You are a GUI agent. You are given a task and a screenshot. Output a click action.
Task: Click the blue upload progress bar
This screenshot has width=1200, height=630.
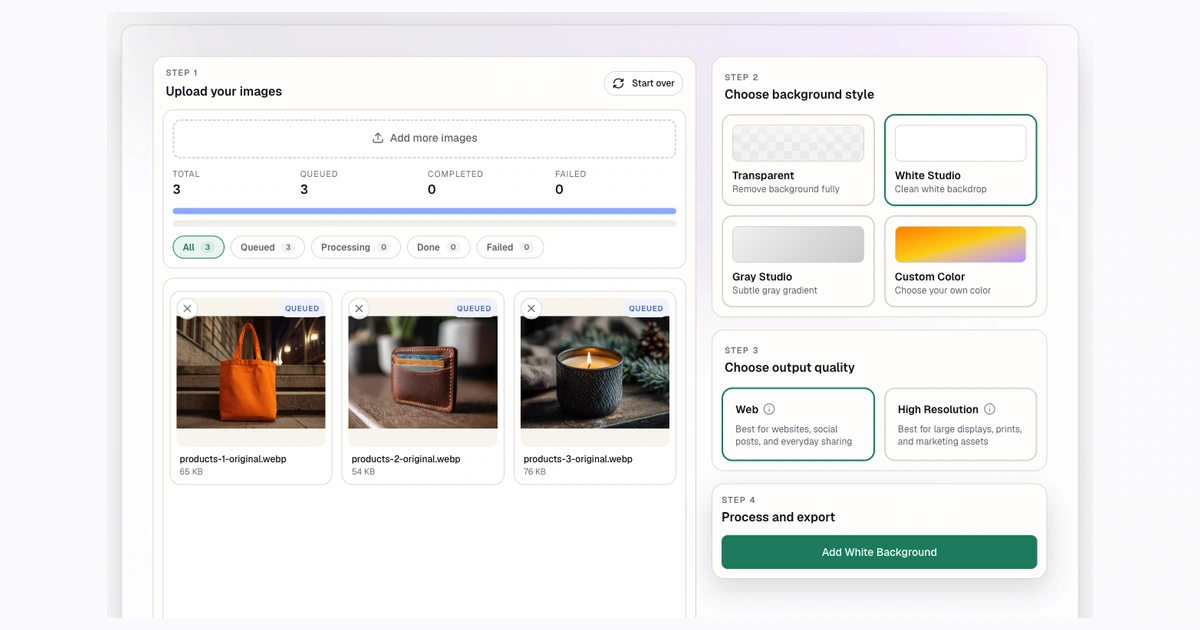[424, 211]
